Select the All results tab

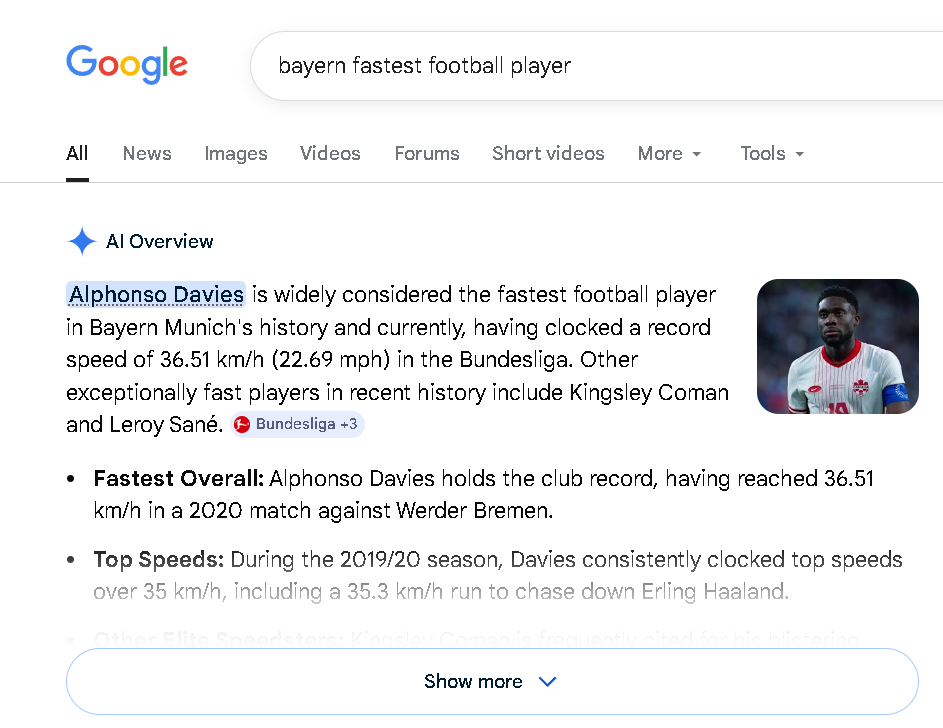click(x=77, y=154)
